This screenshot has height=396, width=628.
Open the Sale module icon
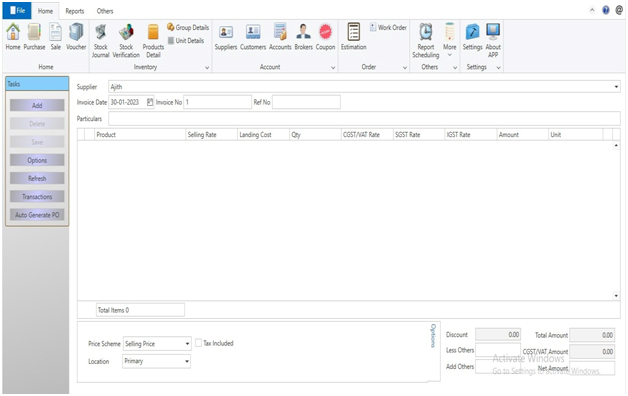point(55,36)
